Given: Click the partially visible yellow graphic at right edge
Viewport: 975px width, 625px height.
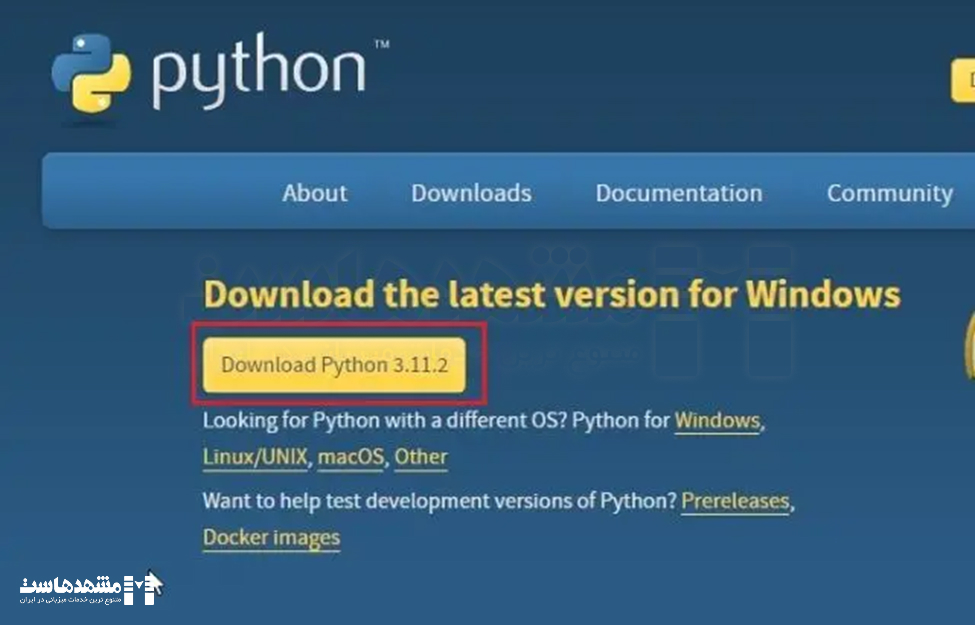Looking at the screenshot, I should point(968,347).
